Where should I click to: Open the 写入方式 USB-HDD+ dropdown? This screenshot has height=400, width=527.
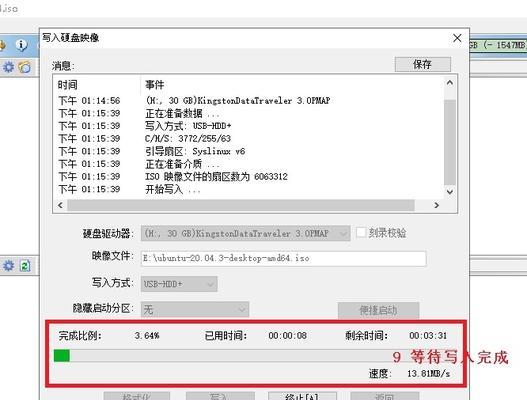(179, 284)
